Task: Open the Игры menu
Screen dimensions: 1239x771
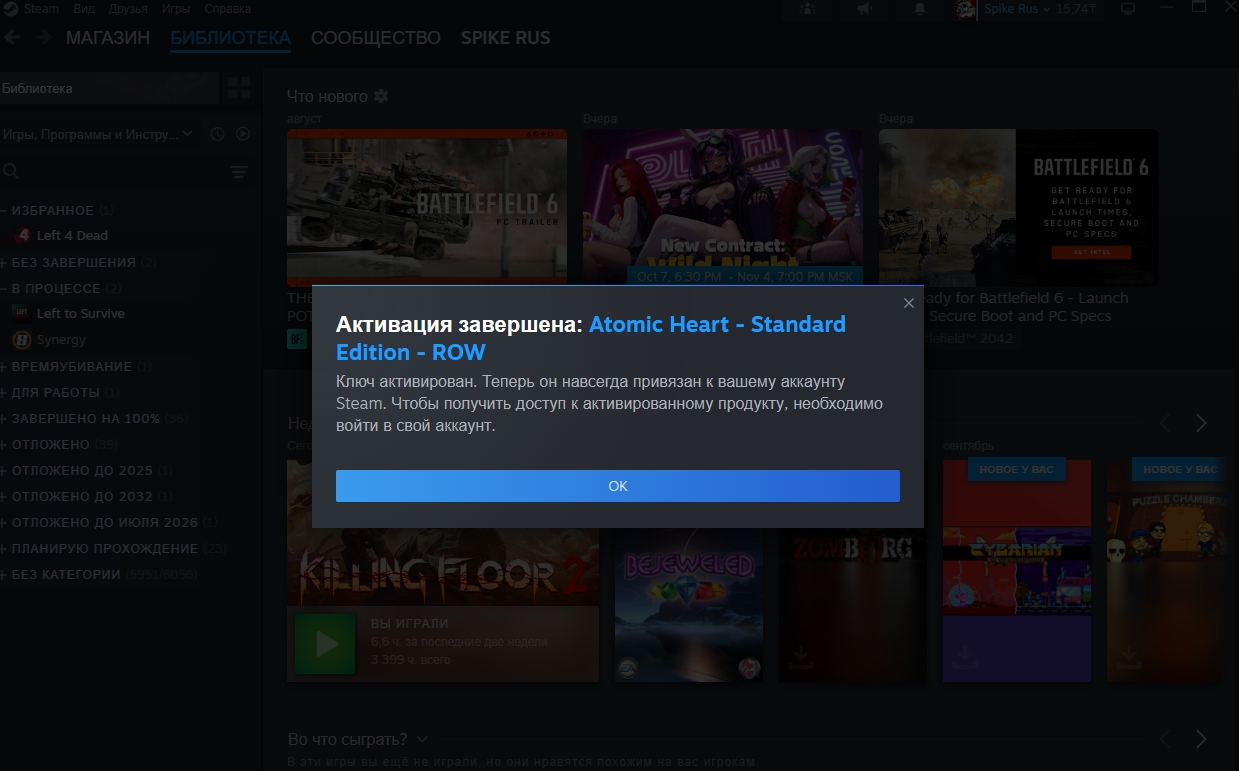Action: [x=176, y=9]
